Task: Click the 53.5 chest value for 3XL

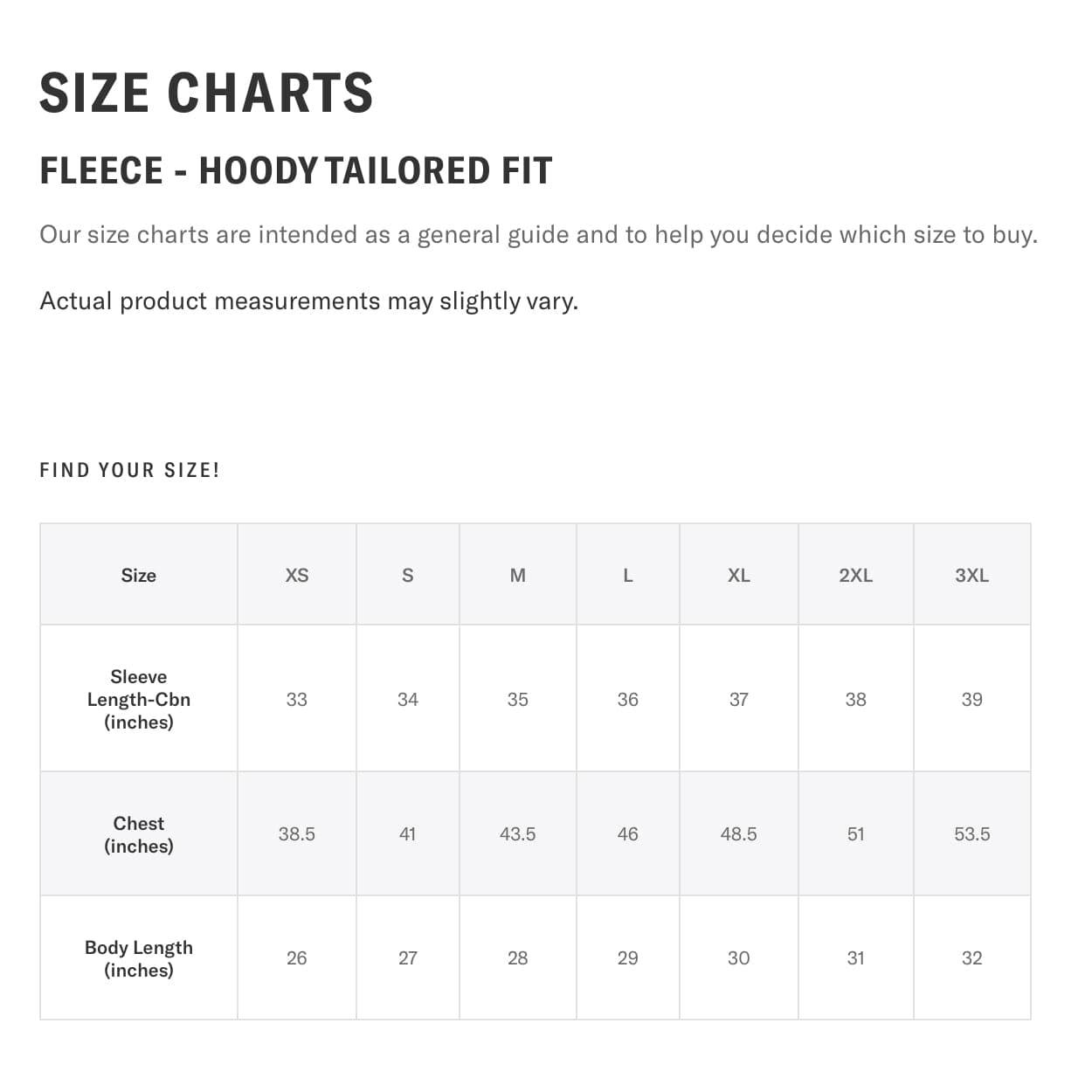Action: point(971,834)
